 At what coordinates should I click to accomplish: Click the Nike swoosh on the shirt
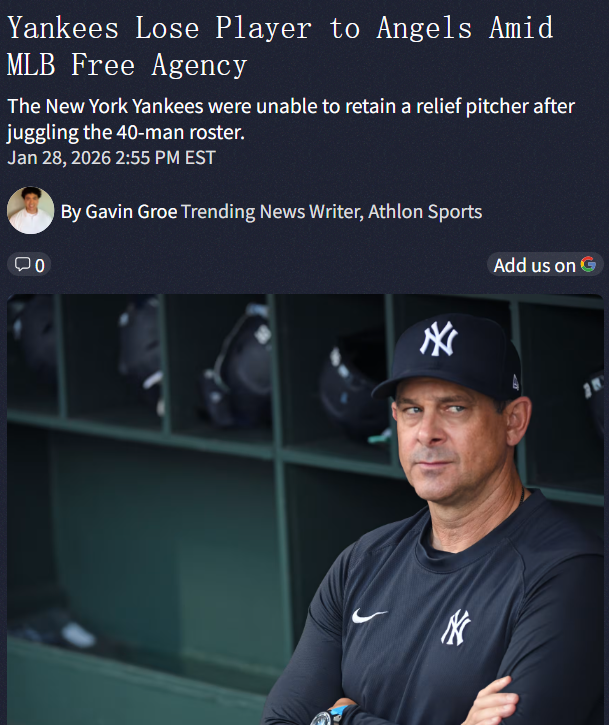click(369, 615)
